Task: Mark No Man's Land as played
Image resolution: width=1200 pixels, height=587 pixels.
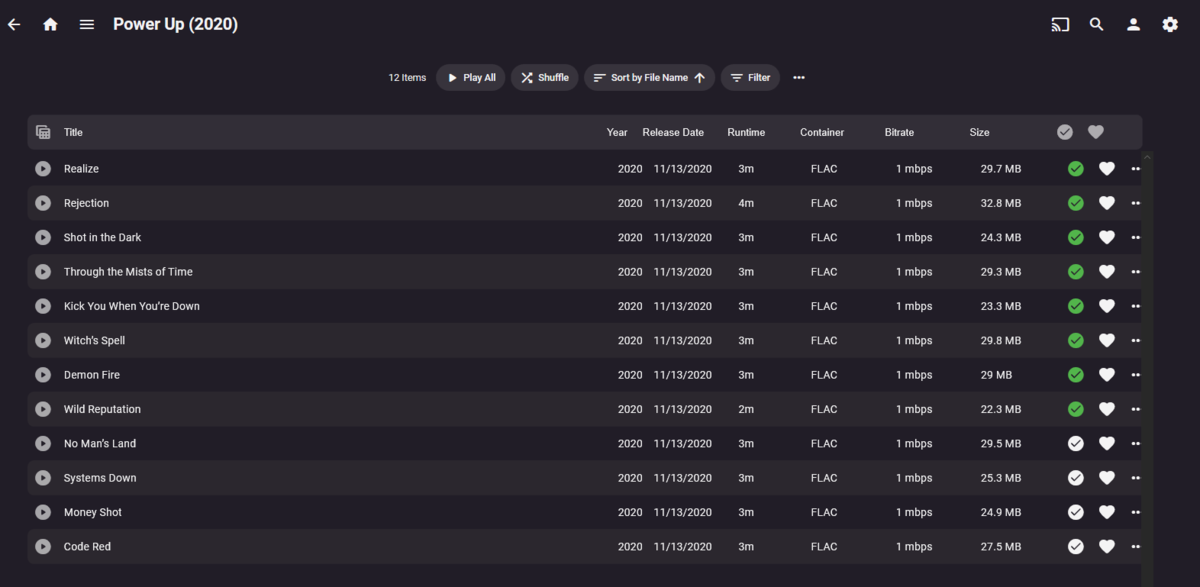Action: 1076,444
